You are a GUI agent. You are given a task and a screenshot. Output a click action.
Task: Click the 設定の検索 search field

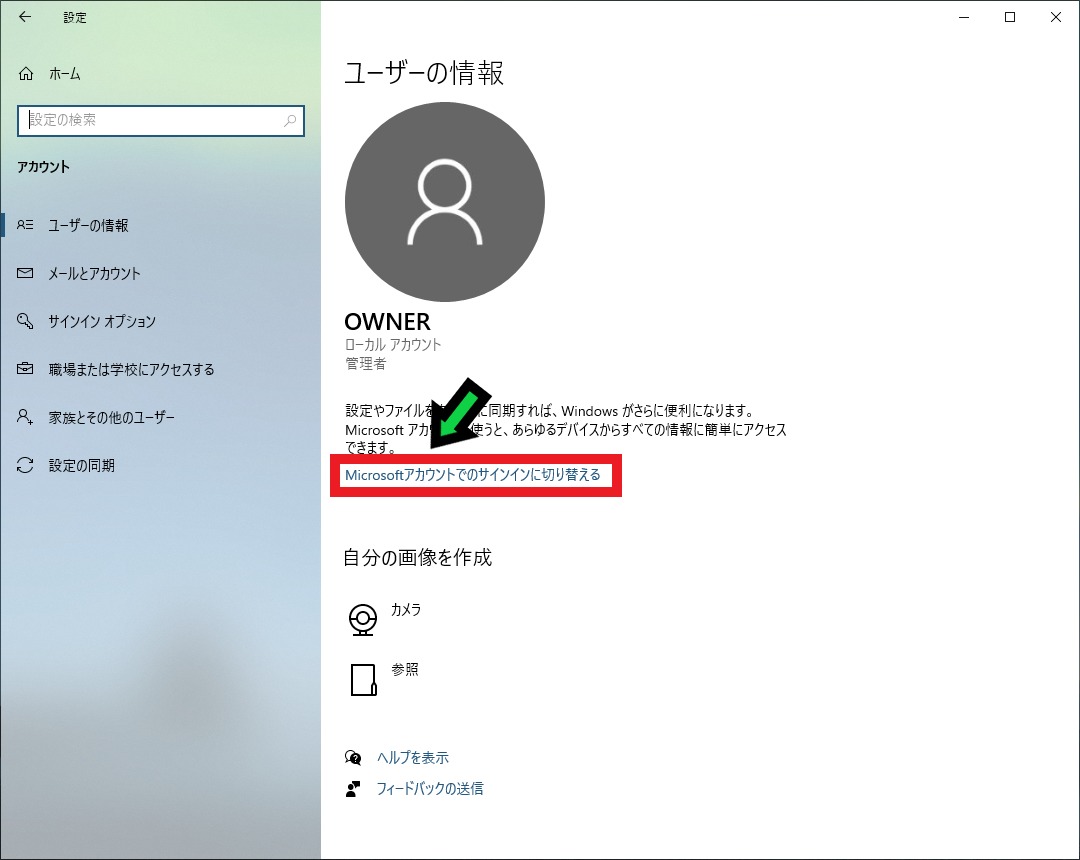tap(150, 121)
